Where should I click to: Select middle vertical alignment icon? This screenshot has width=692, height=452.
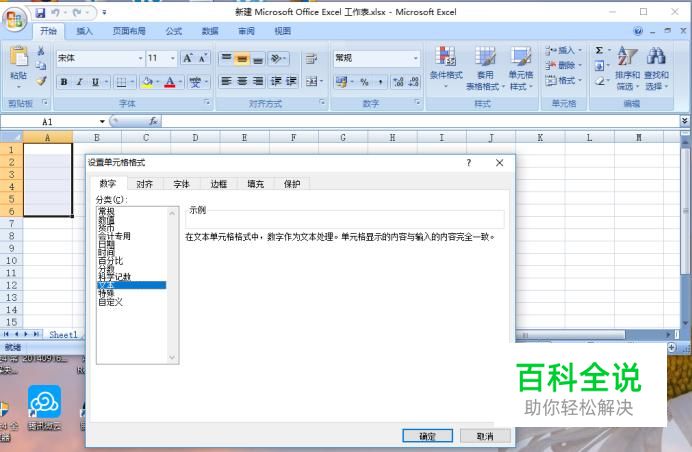click(x=242, y=58)
